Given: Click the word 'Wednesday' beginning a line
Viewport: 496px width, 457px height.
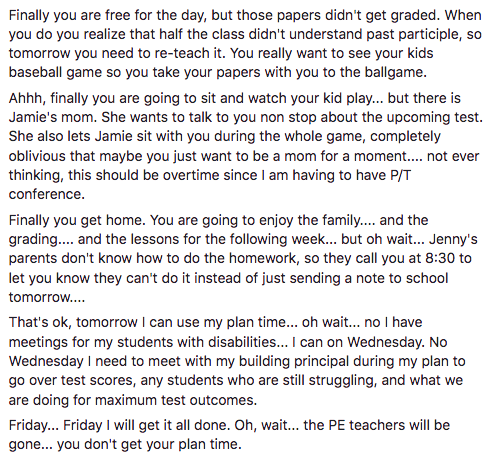Looking at the screenshot, I should [x=46, y=361].
